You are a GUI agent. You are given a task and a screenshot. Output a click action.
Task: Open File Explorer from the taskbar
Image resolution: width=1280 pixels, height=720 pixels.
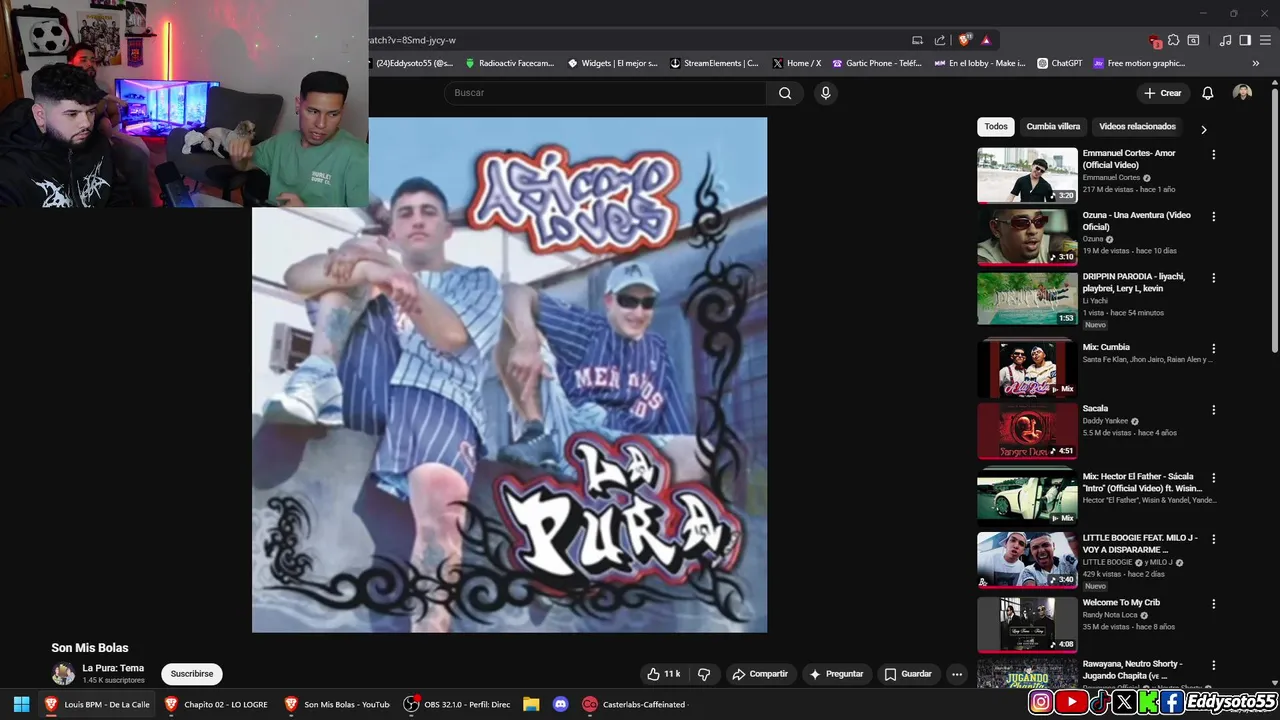(531, 704)
